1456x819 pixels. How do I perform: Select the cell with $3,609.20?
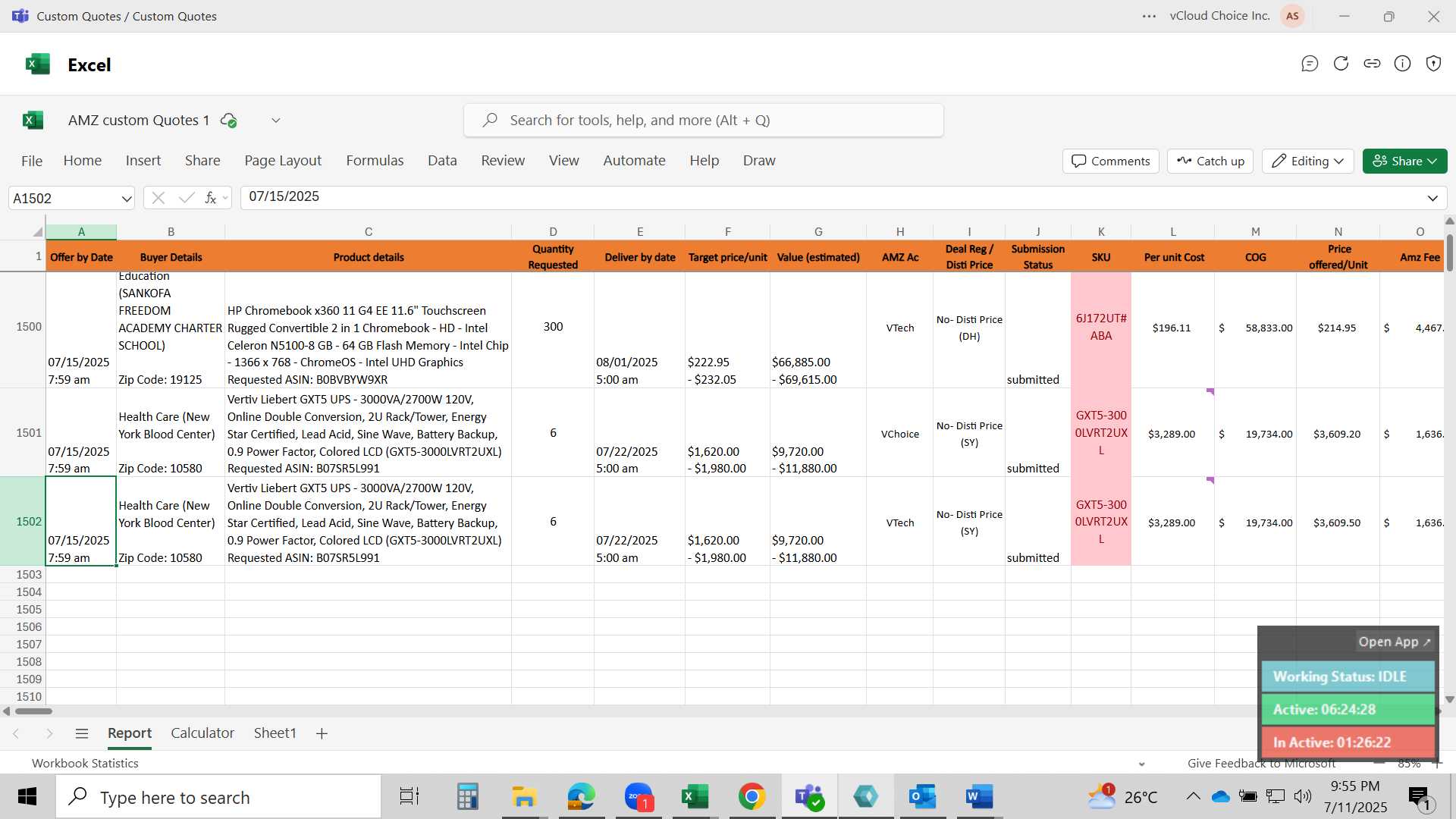pos(1338,433)
